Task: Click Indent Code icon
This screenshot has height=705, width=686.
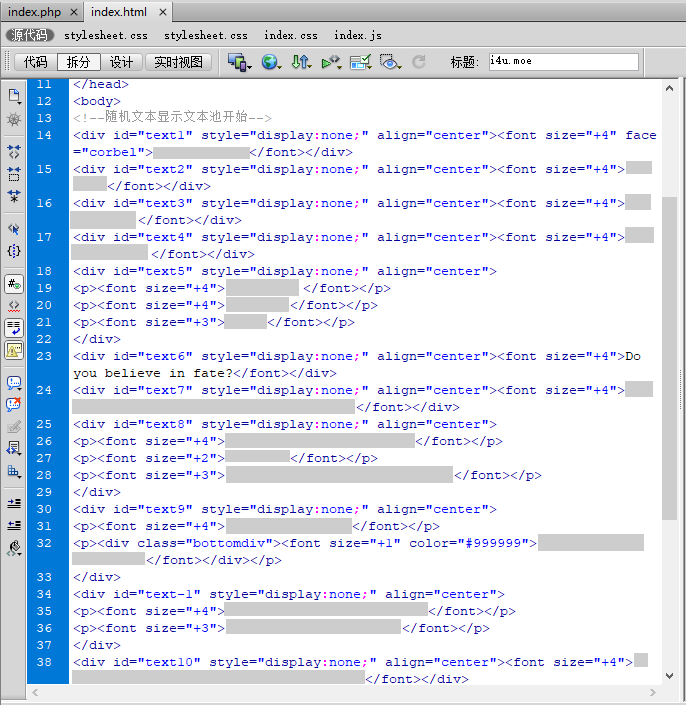Action: click(14, 503)
